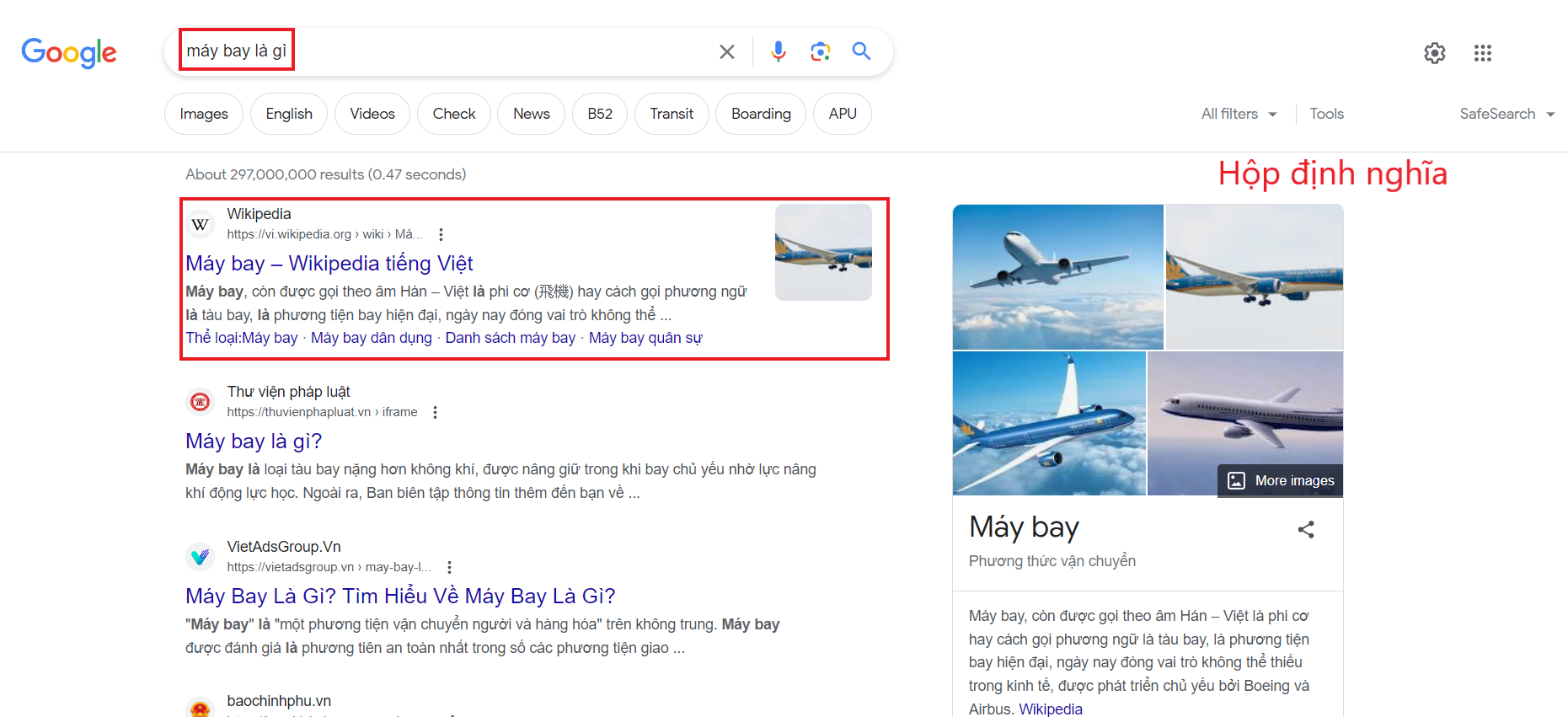Open the Tools options
Image resolution: width=1568 pixels, height=717 pixels.
(1326, 114)
